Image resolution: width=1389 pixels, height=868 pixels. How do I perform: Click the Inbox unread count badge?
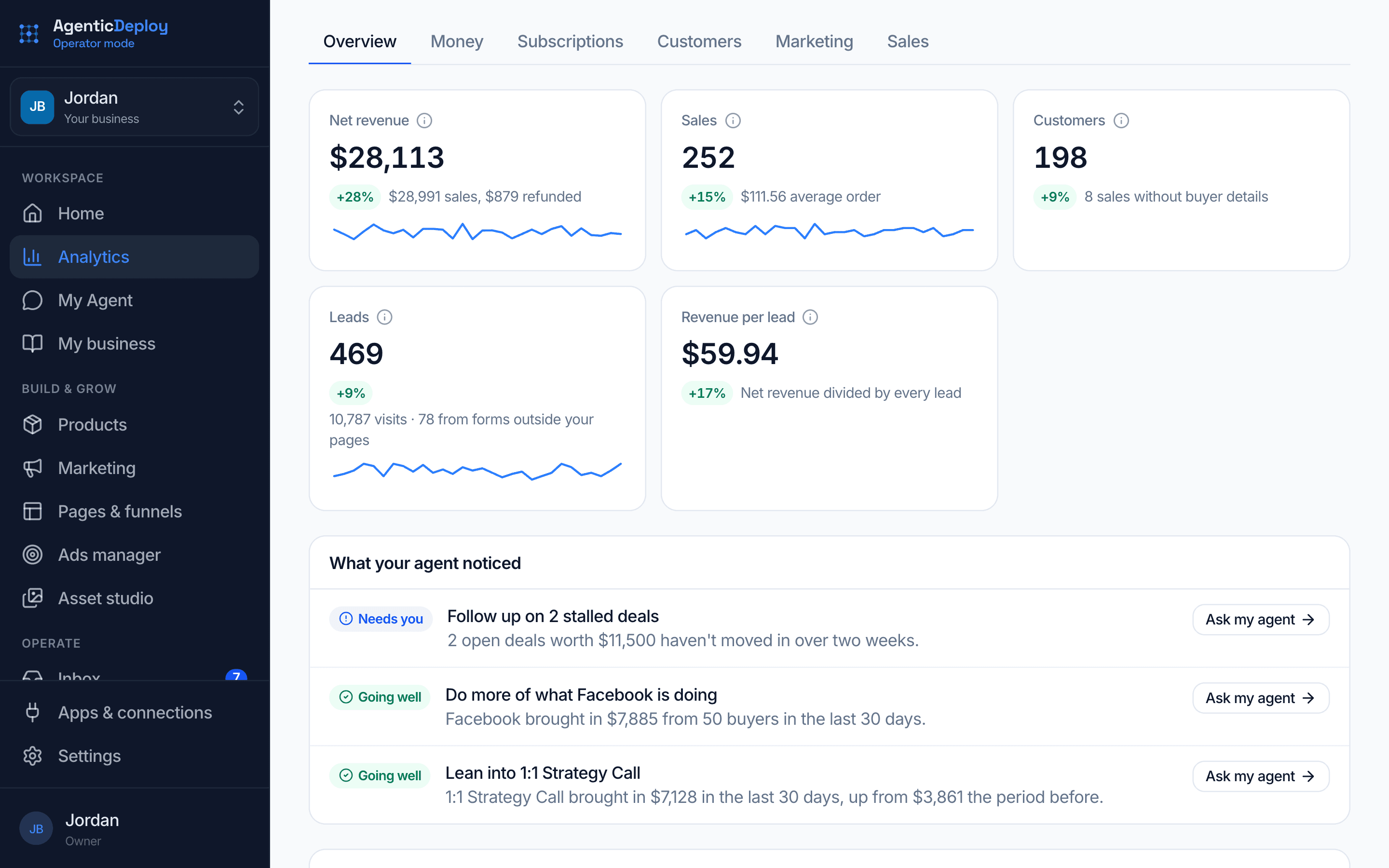[x=236, y=675]
